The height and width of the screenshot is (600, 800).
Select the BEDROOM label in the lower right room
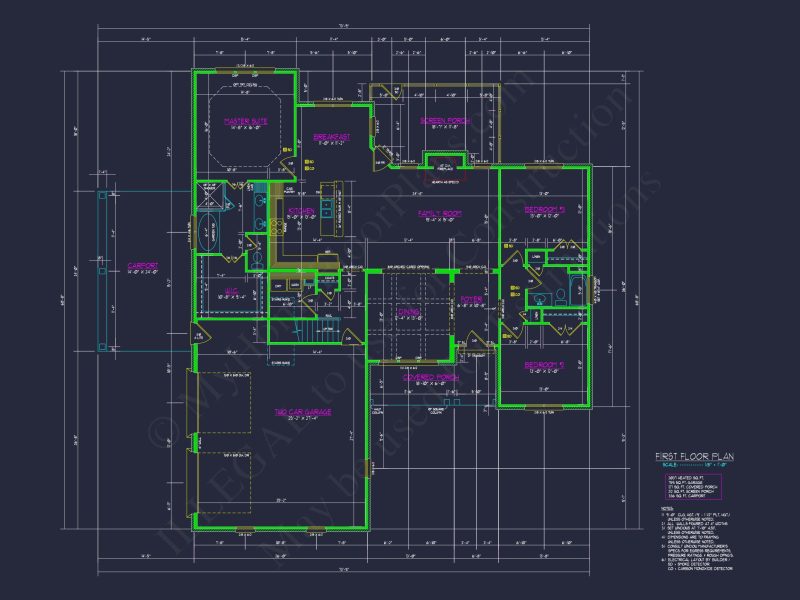pos(544,365)
